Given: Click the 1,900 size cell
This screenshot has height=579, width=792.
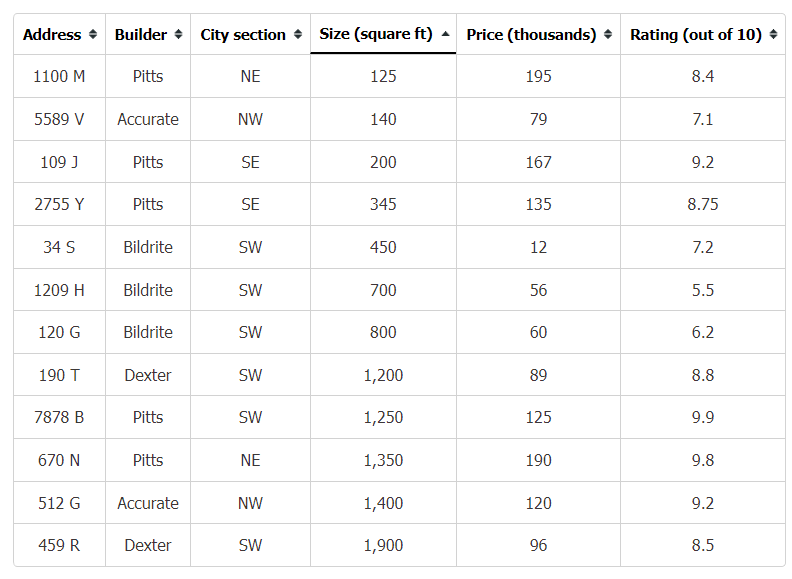Looking at the screenshot, I should [x=383, y=545].
